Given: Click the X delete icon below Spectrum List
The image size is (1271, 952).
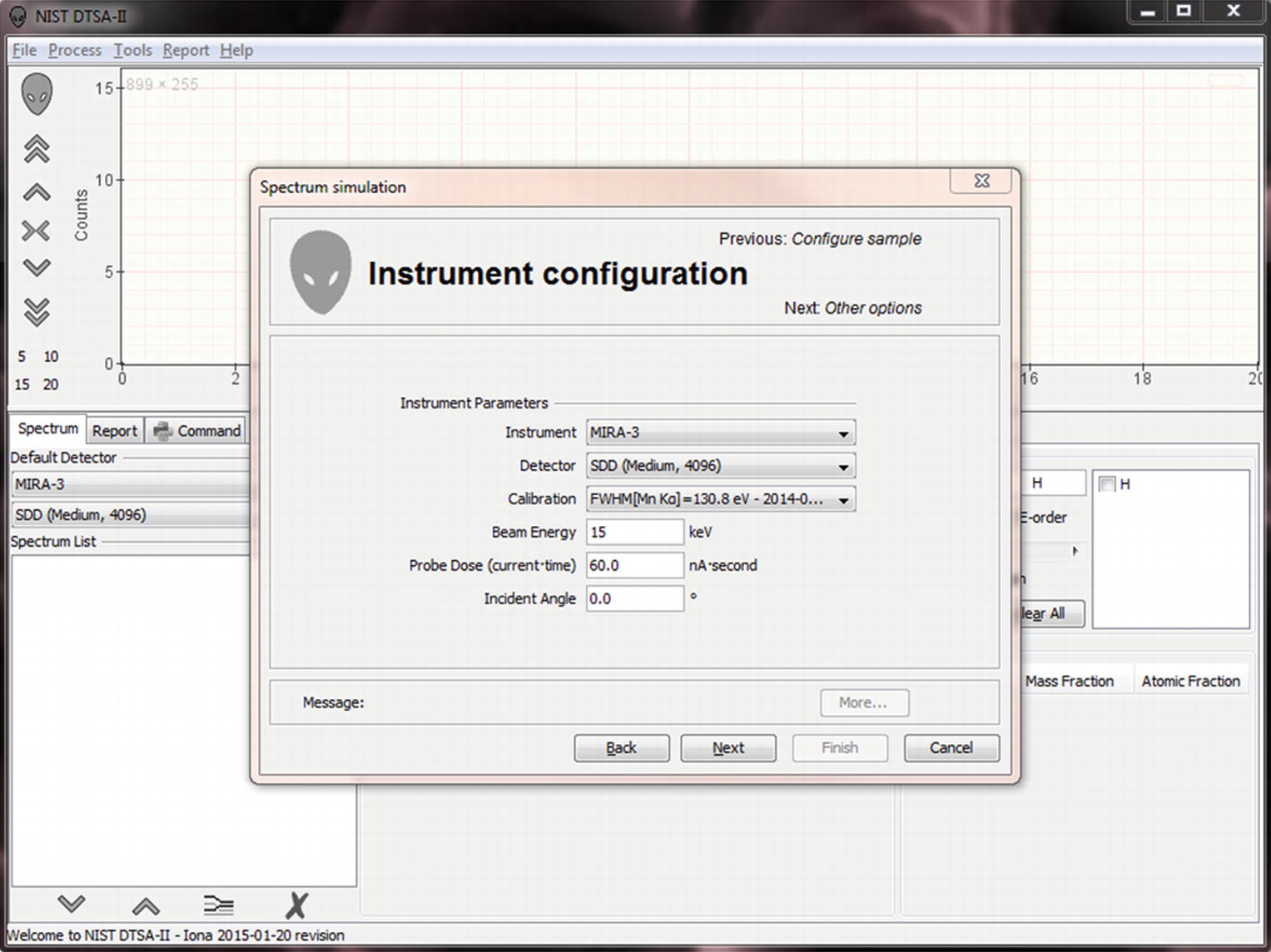Looking at the screenshot, I should click(x=296, y=905).
